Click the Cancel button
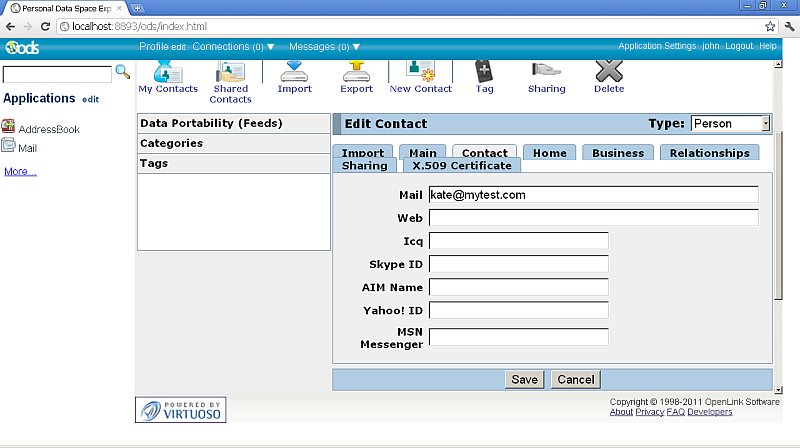The image size is (800, 448). coord(575,379)
